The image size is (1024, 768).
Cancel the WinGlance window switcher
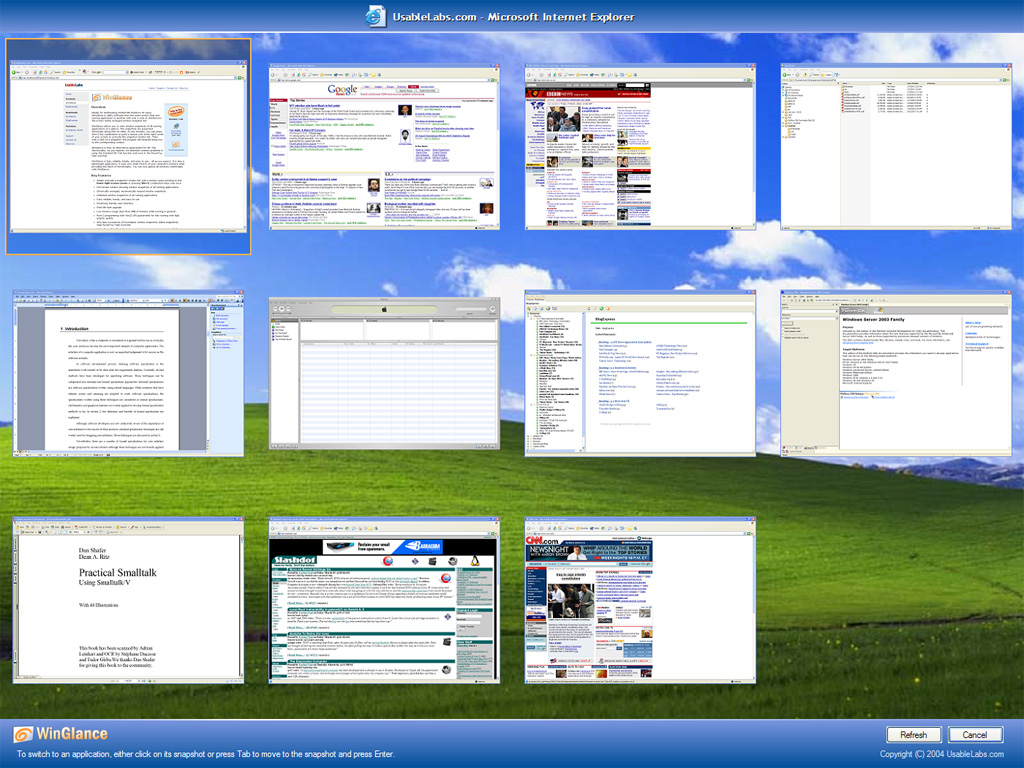(x=975, y=735)
